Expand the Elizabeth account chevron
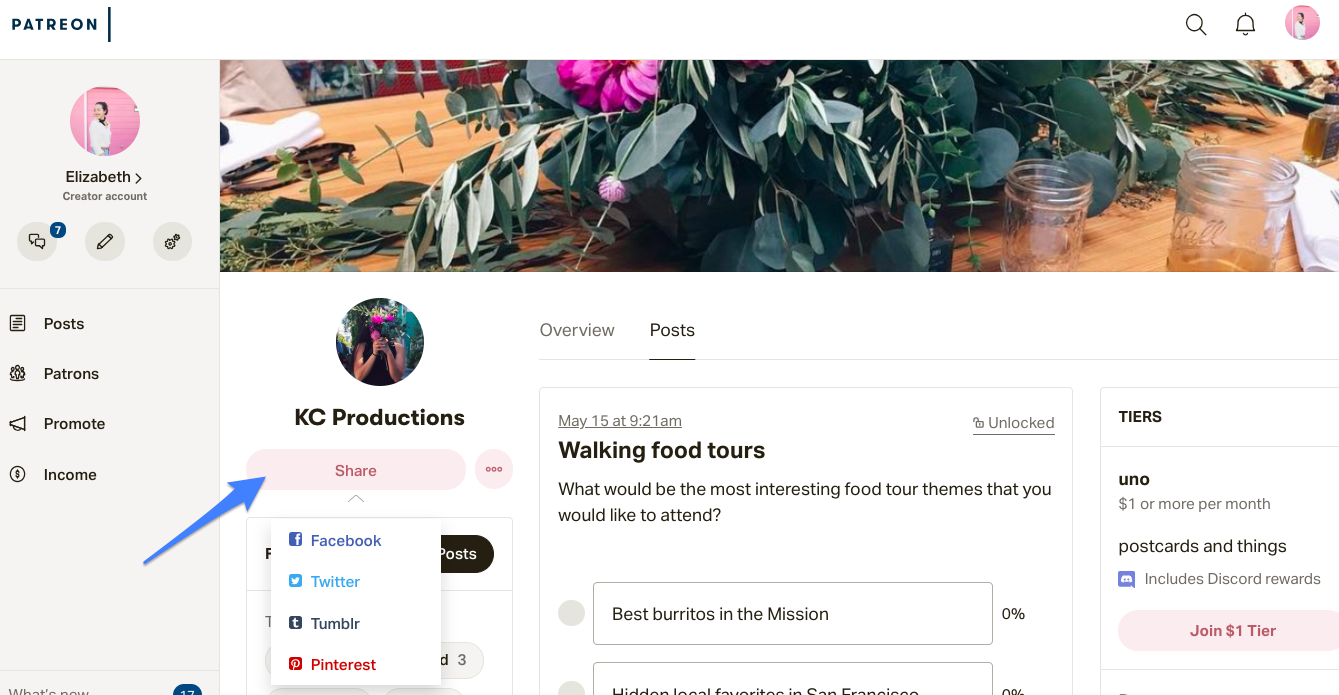Image resolution: width=1339 pixels, height=695 pixels. click(138, 178)
